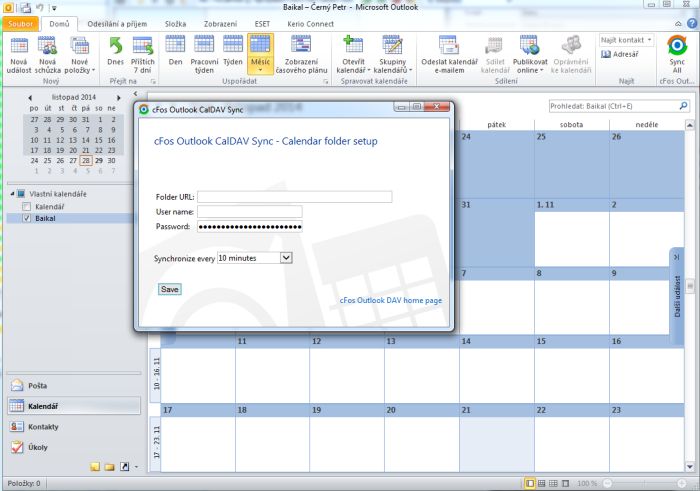Click the Najít kontakt search box
The width and height of the screenshot is (700, 491).
pyautogui.click(x=626, y=40)
